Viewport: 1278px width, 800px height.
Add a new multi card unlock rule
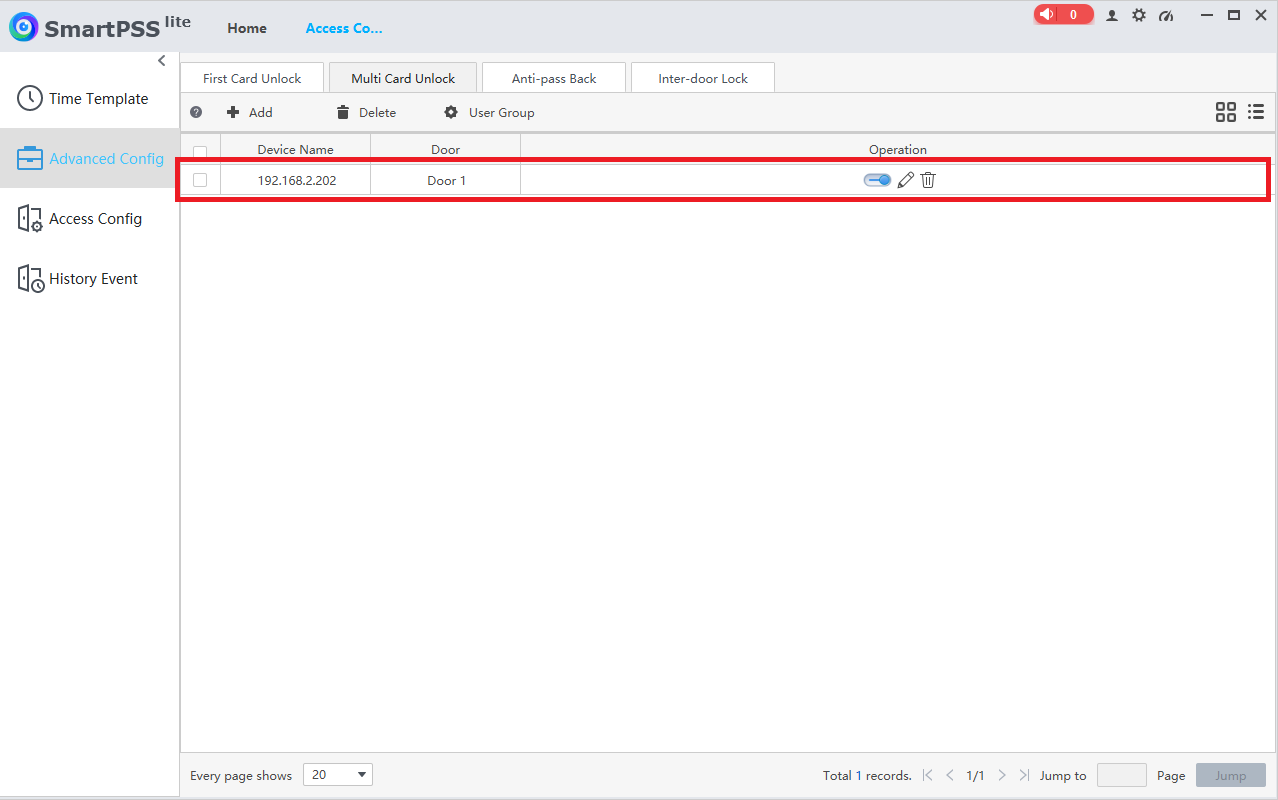click(x=250, y=112)
